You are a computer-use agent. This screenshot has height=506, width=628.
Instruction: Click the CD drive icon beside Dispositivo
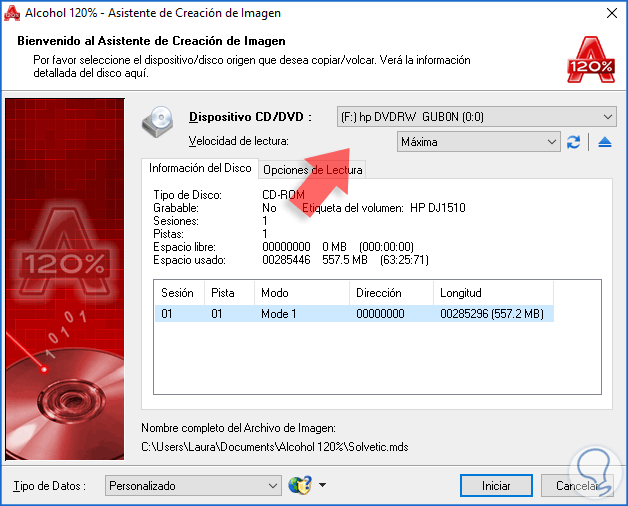point(158,121)
